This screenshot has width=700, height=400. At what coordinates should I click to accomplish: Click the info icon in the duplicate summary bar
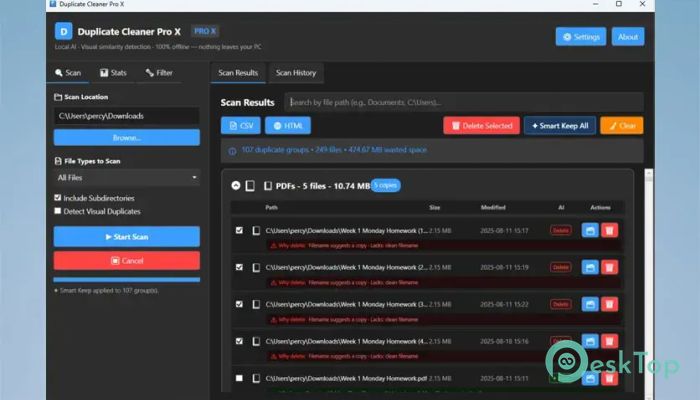232,151
